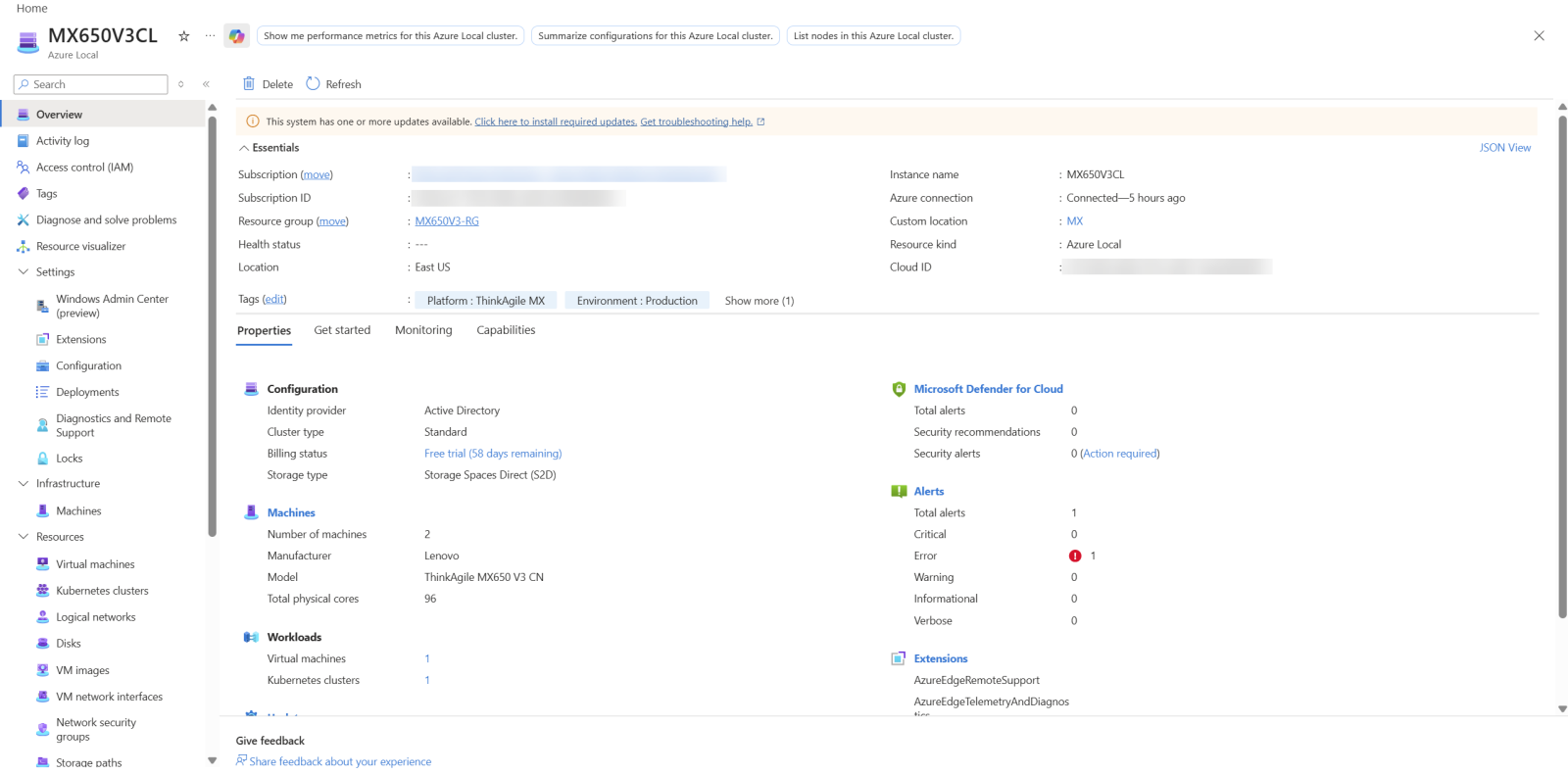Click the Logical networks icon
The height and width of the screenshot is (774, 1568).
(43, 617)
